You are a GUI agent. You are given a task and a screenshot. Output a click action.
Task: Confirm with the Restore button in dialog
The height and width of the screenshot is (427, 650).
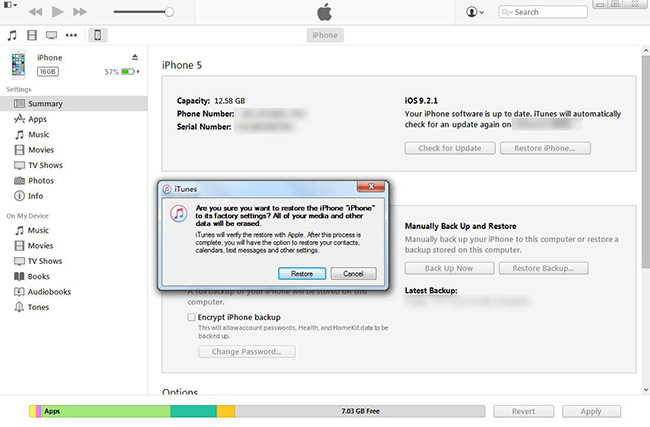[x=302, y=274]
